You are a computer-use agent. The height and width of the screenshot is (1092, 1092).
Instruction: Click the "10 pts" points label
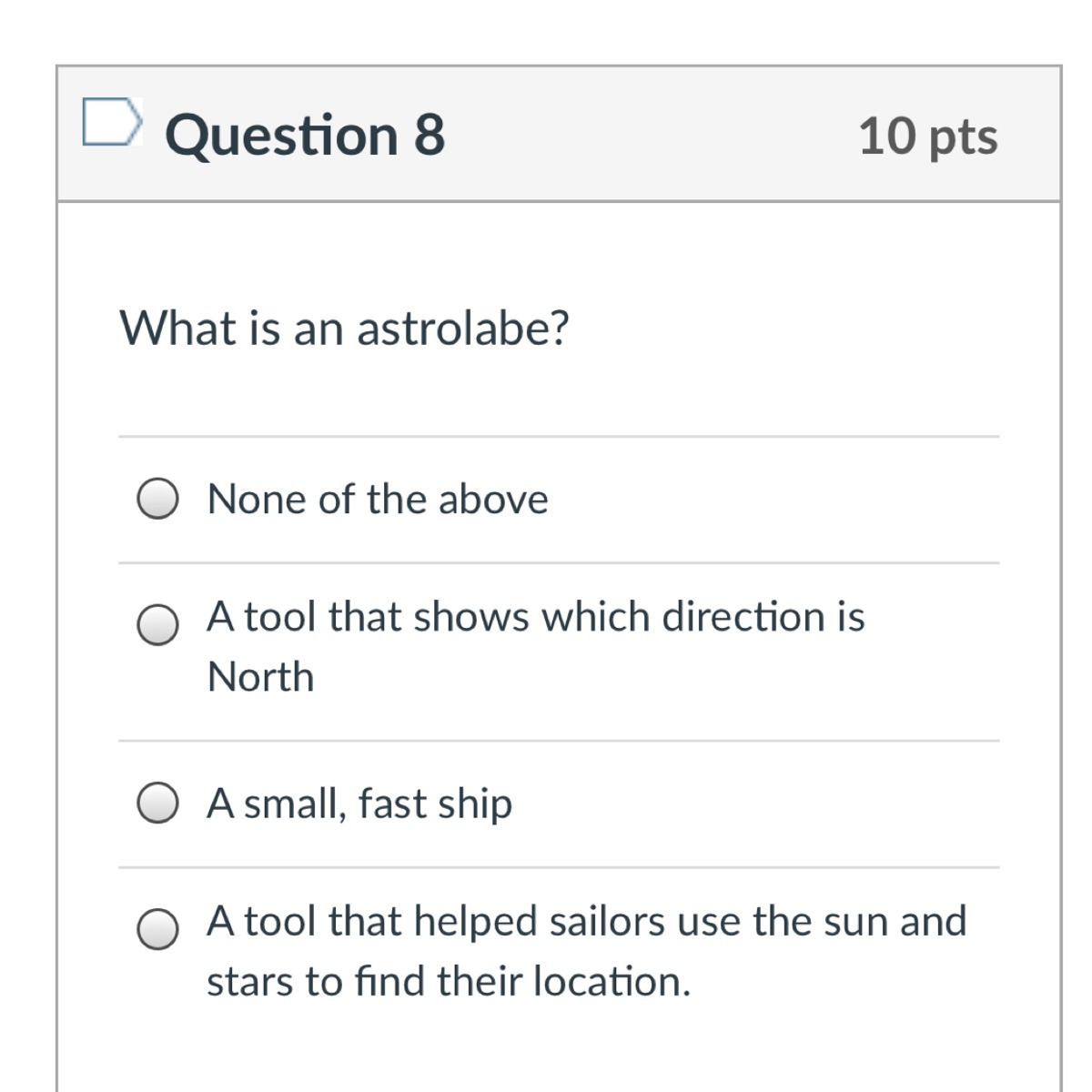pyautogui.click(x=927, y=136)
